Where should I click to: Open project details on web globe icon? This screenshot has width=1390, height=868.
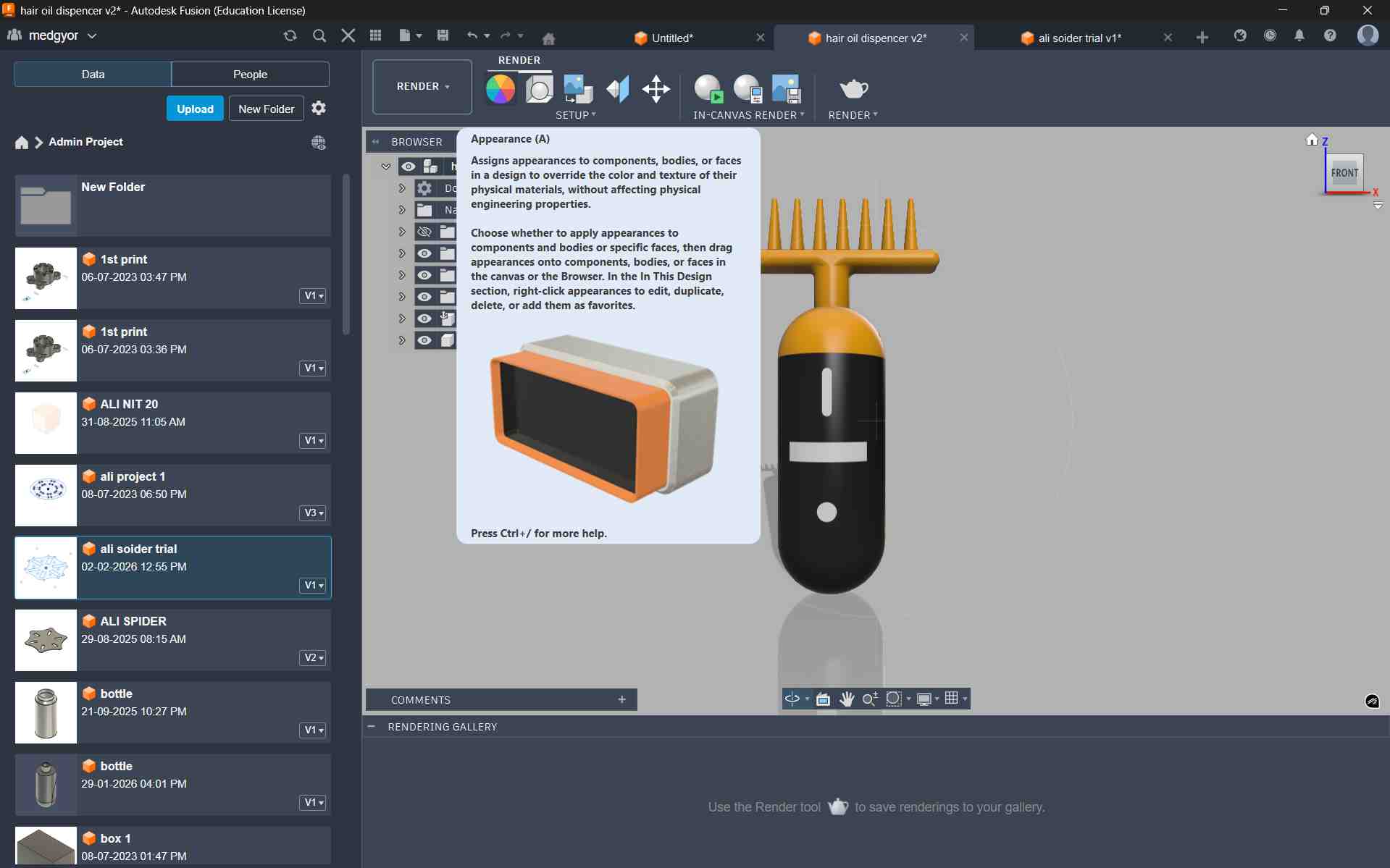318,143
